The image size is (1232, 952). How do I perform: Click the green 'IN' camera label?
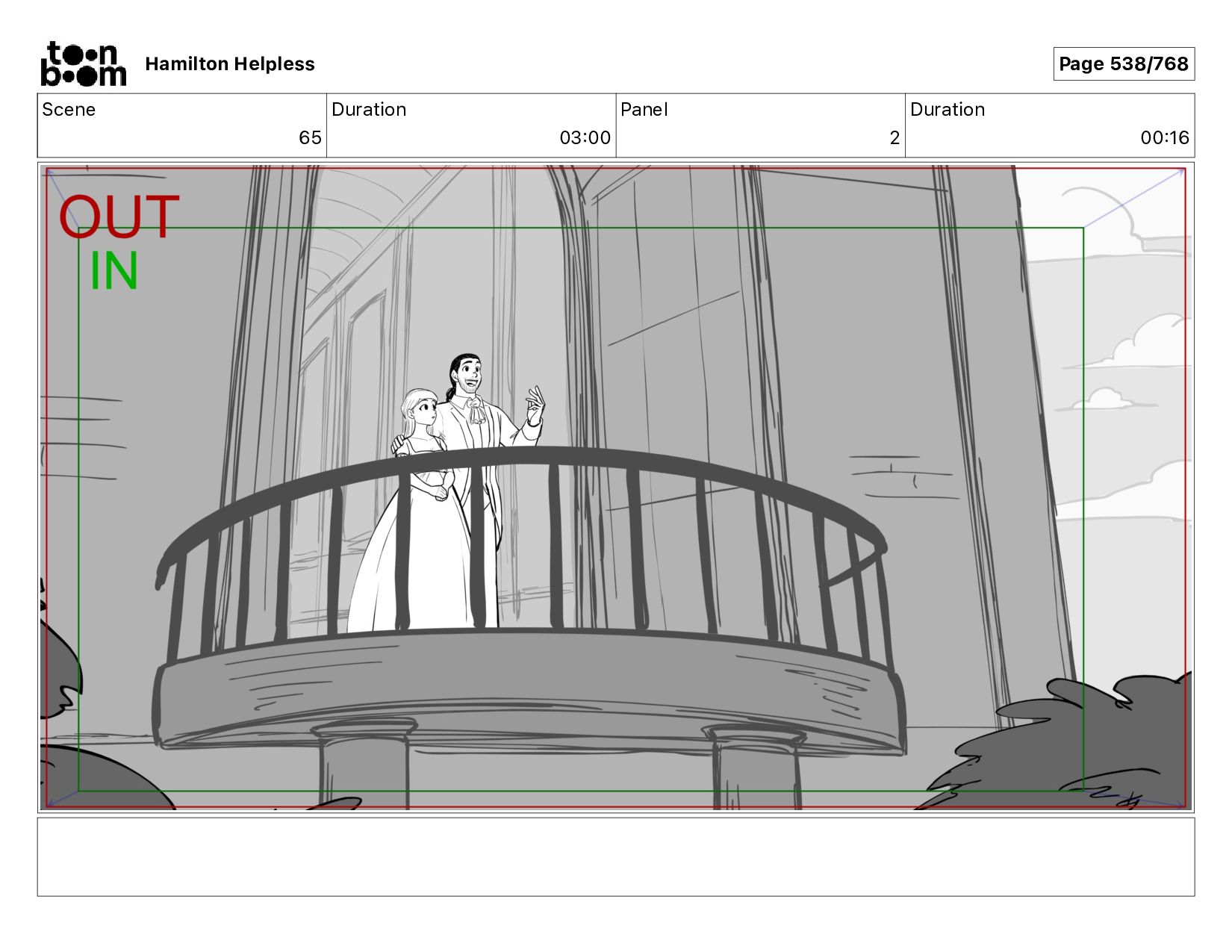coord(114,271)
